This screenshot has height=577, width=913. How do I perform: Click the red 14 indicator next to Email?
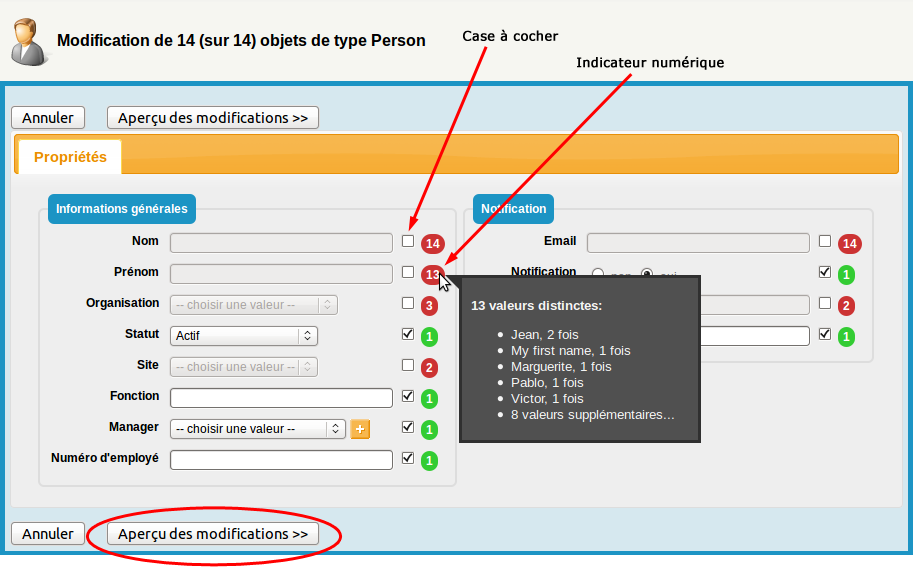coord(849,243)
